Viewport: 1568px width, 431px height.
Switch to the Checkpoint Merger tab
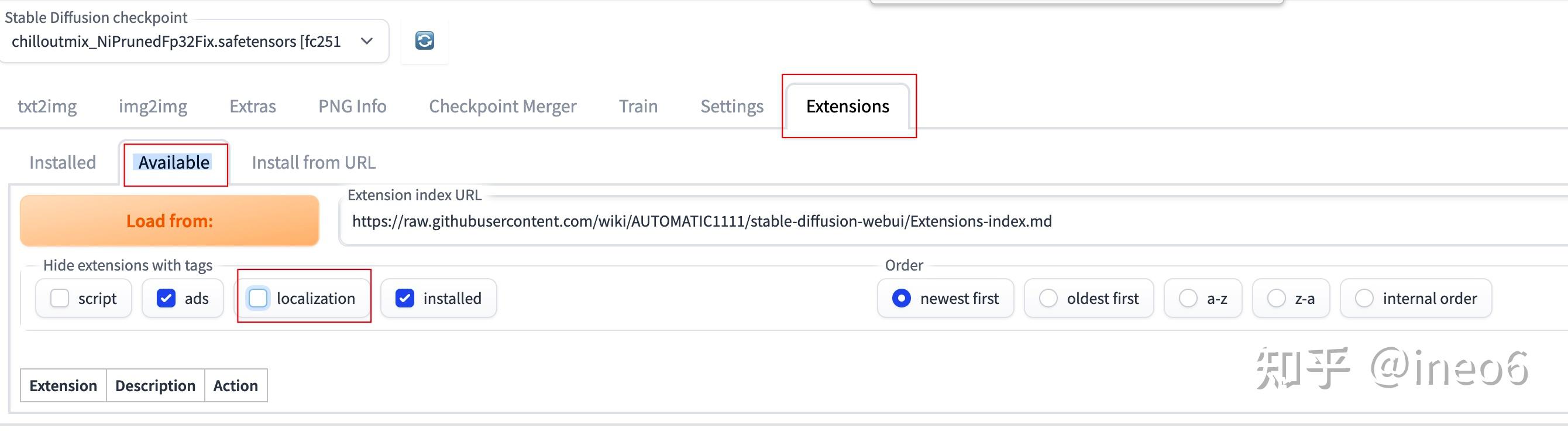pyautogui.click(x=503, y=106)
